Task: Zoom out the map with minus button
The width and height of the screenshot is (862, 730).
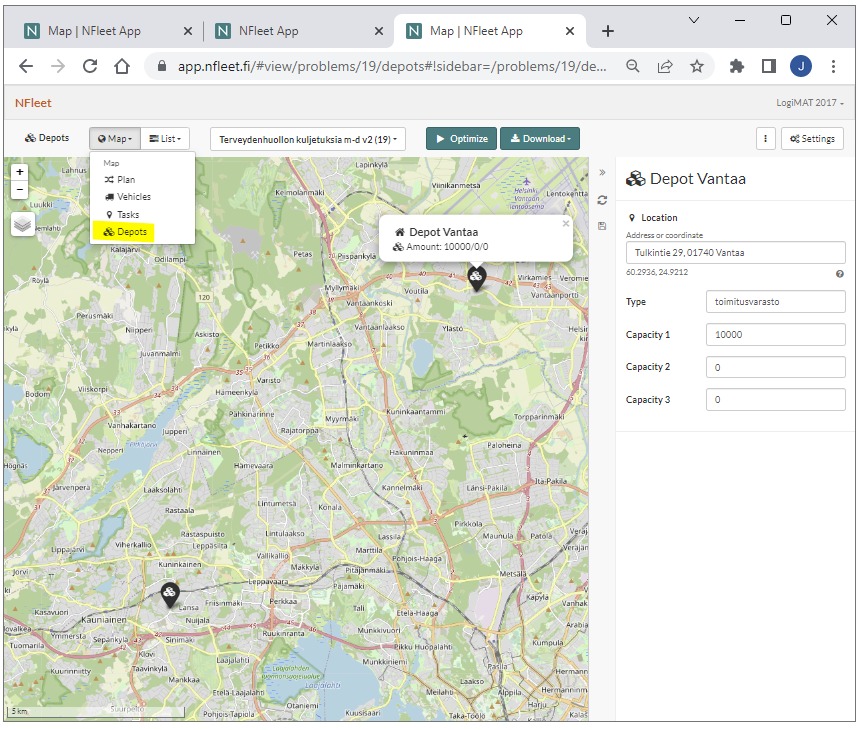Action: [20, 190]
